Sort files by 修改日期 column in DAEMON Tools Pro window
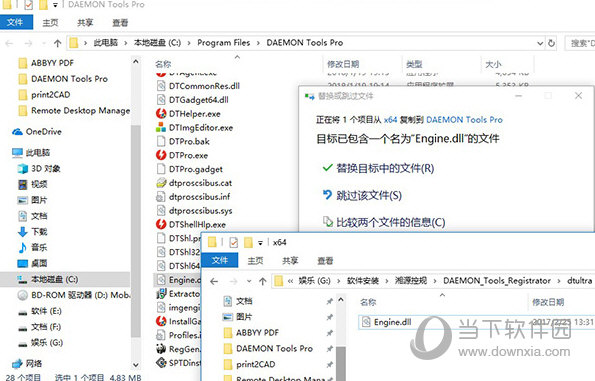The height and width of the screenshot is (381, 595). tap(343, 64)
